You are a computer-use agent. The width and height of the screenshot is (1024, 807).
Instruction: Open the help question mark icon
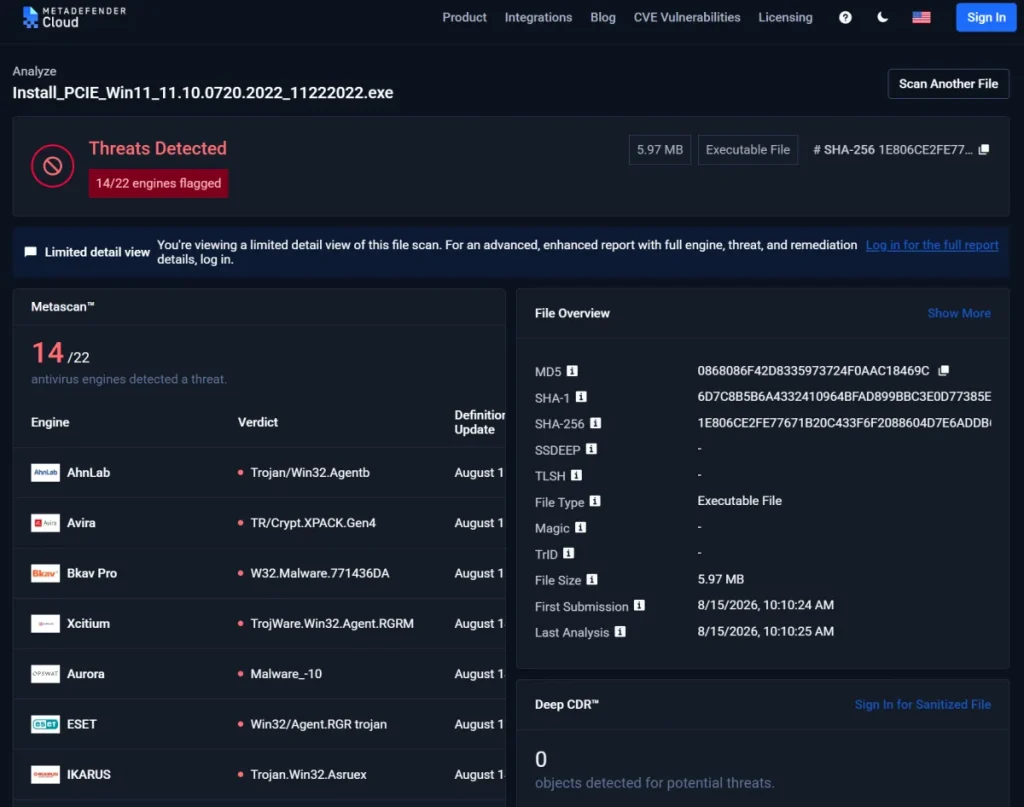point(845,18)
